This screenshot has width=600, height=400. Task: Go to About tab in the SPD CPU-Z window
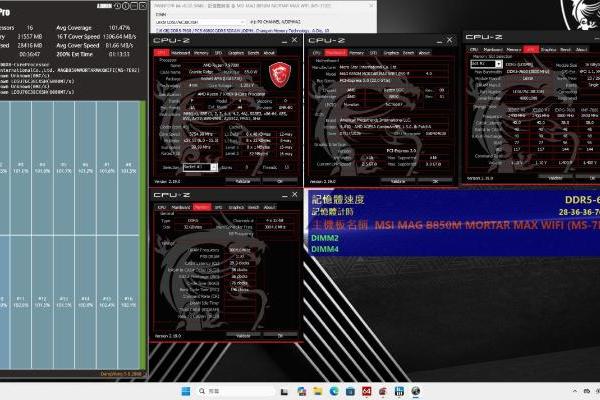581,49
